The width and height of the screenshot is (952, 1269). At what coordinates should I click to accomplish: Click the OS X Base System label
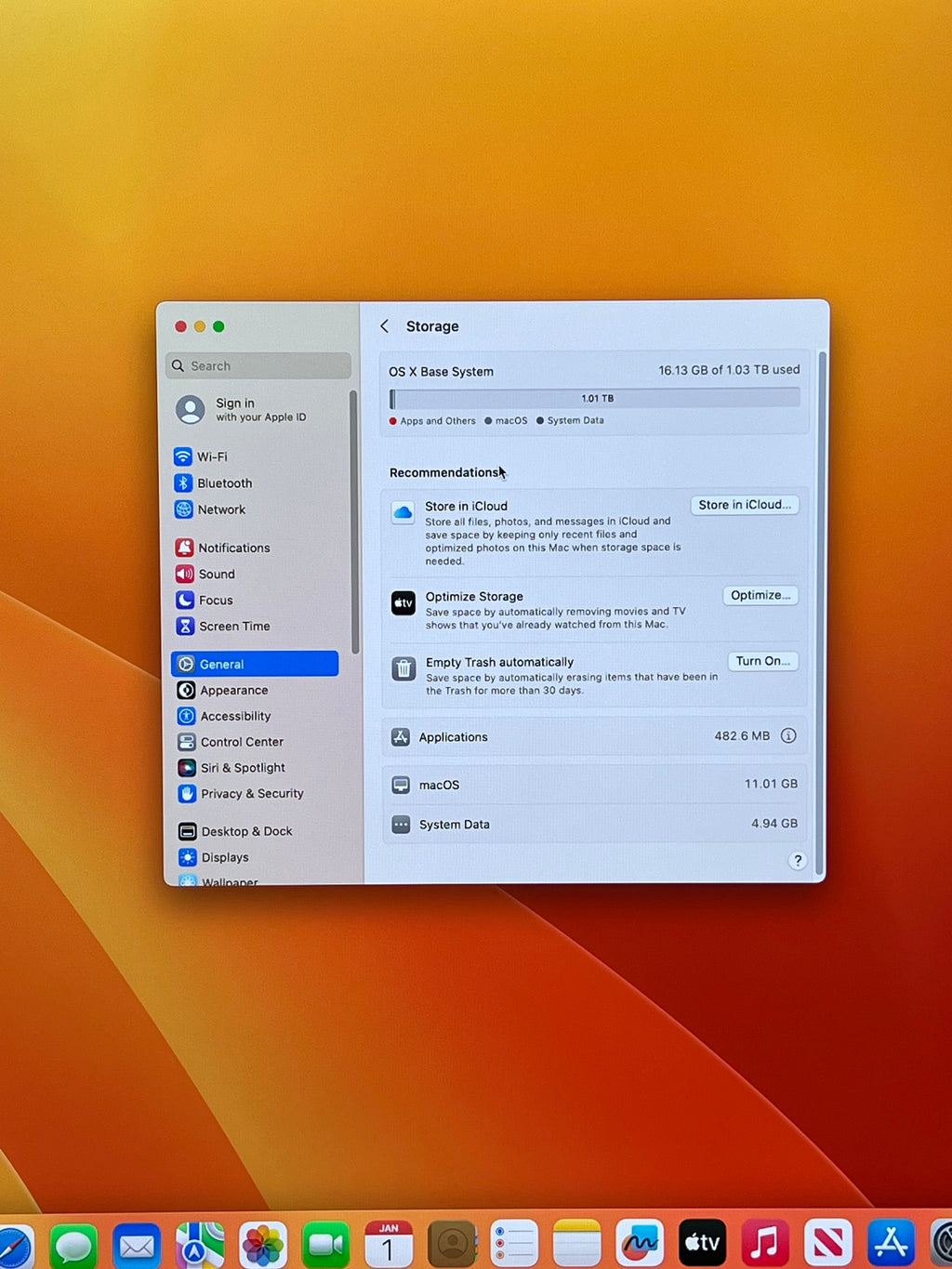pyautogui.click(x=441, y=372)
